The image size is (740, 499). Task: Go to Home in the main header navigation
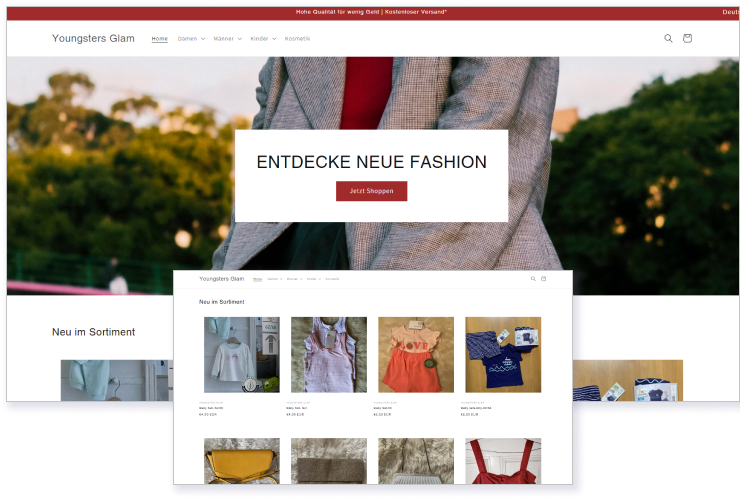(160, 39)
